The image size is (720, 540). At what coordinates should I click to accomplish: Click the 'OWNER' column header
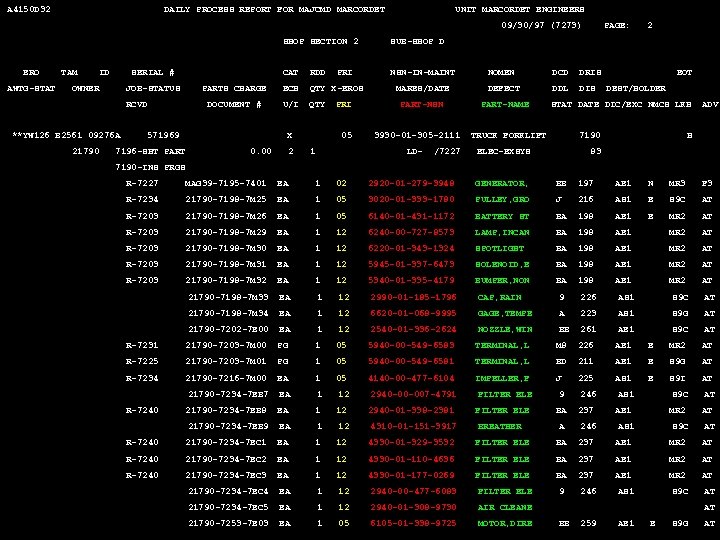click(86, 88)
